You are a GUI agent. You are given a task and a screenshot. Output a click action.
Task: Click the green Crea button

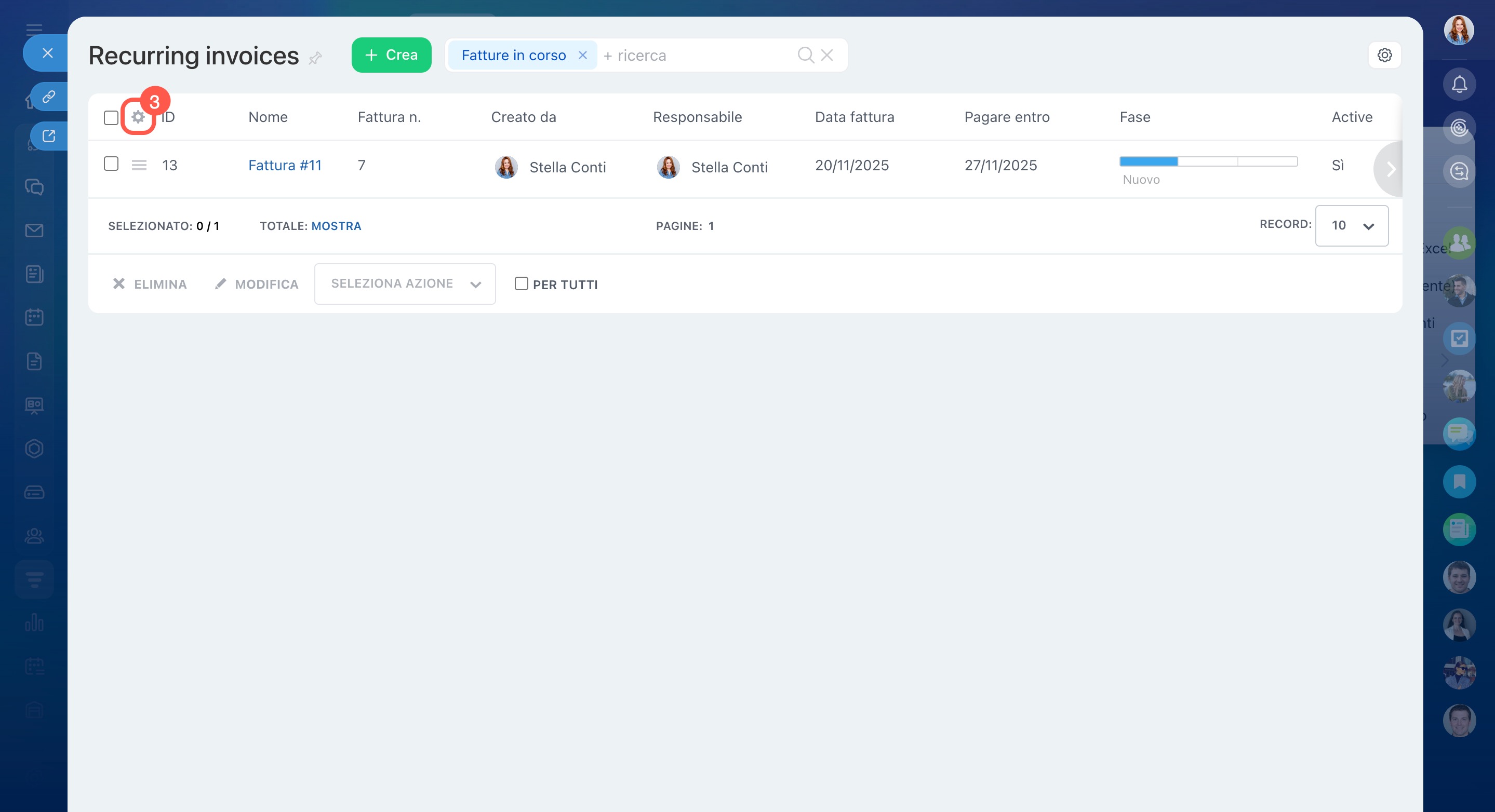coord(391,55)
